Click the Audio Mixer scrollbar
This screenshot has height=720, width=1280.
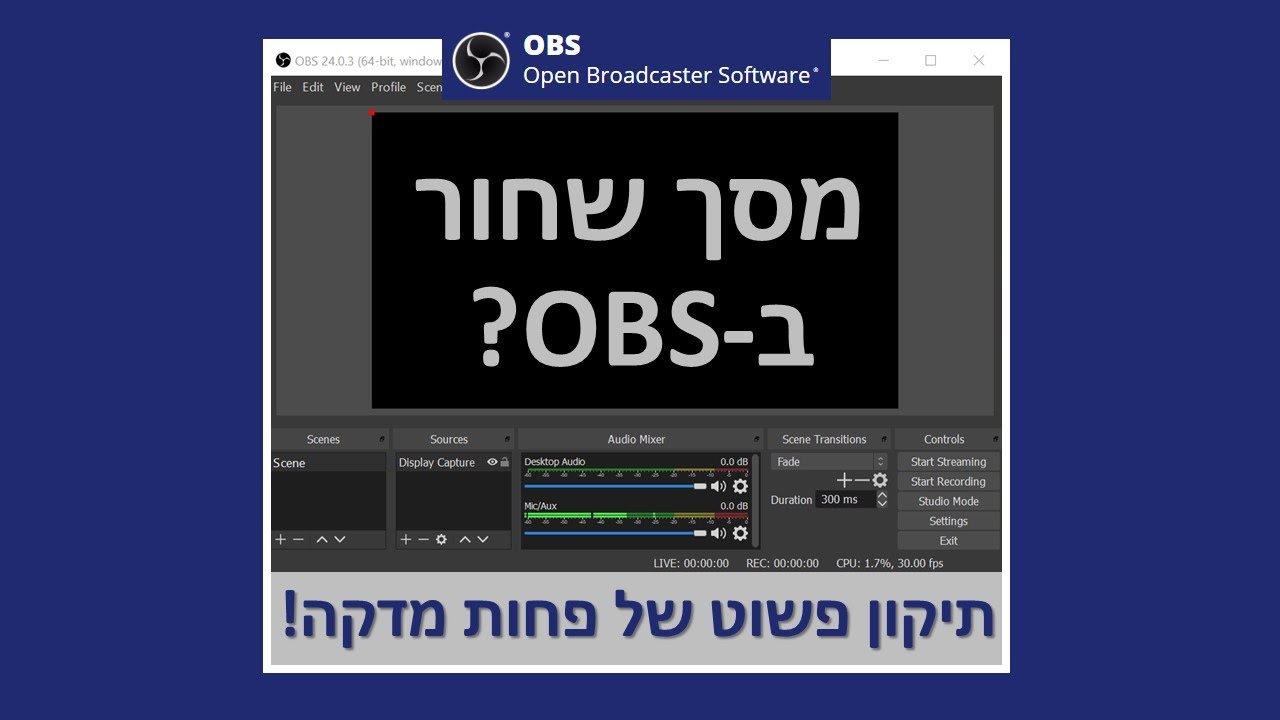click(x=755, y=501)
